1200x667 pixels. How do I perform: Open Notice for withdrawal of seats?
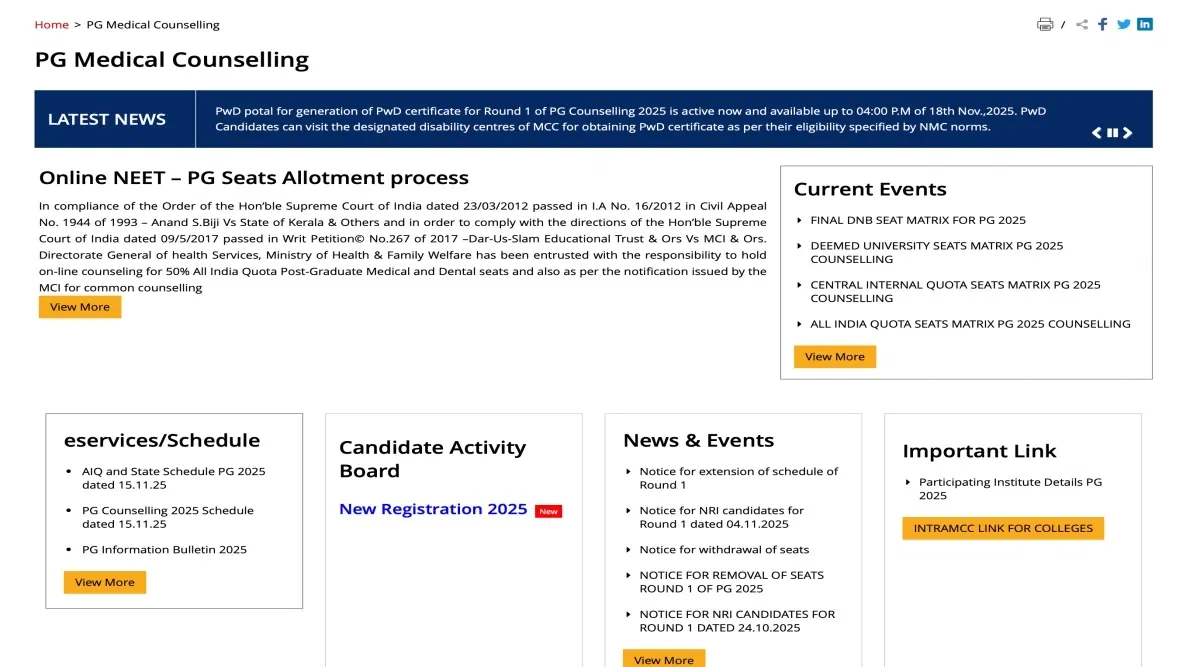point(724,550)
